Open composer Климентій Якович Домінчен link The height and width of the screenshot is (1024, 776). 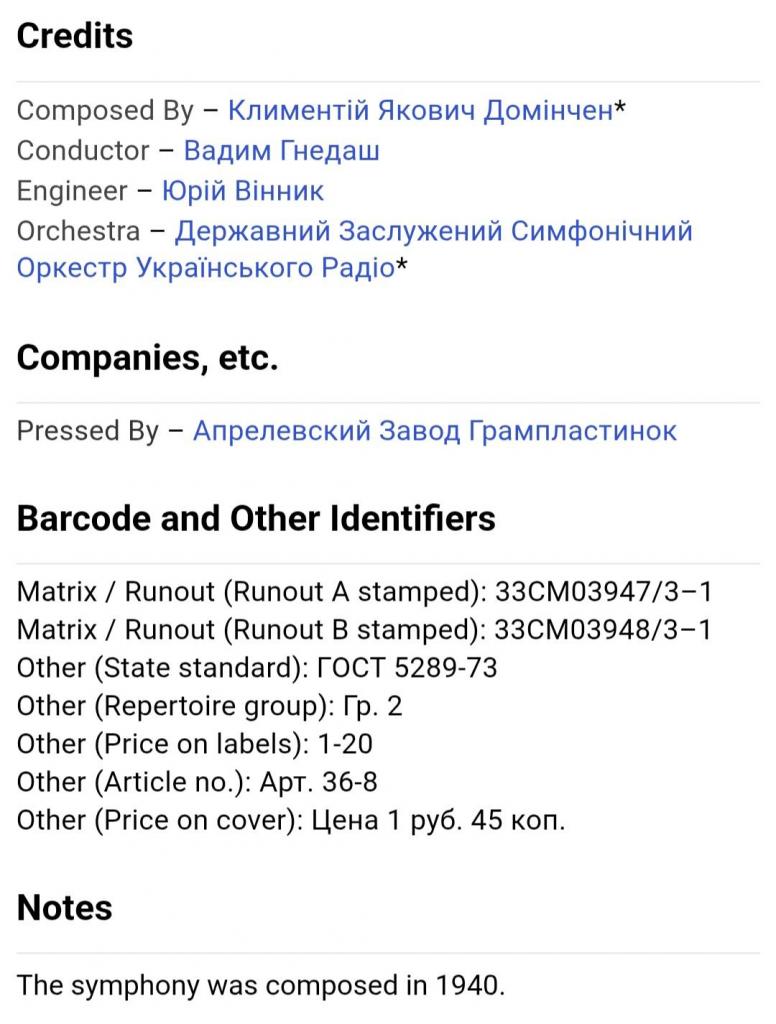point(420,110)
